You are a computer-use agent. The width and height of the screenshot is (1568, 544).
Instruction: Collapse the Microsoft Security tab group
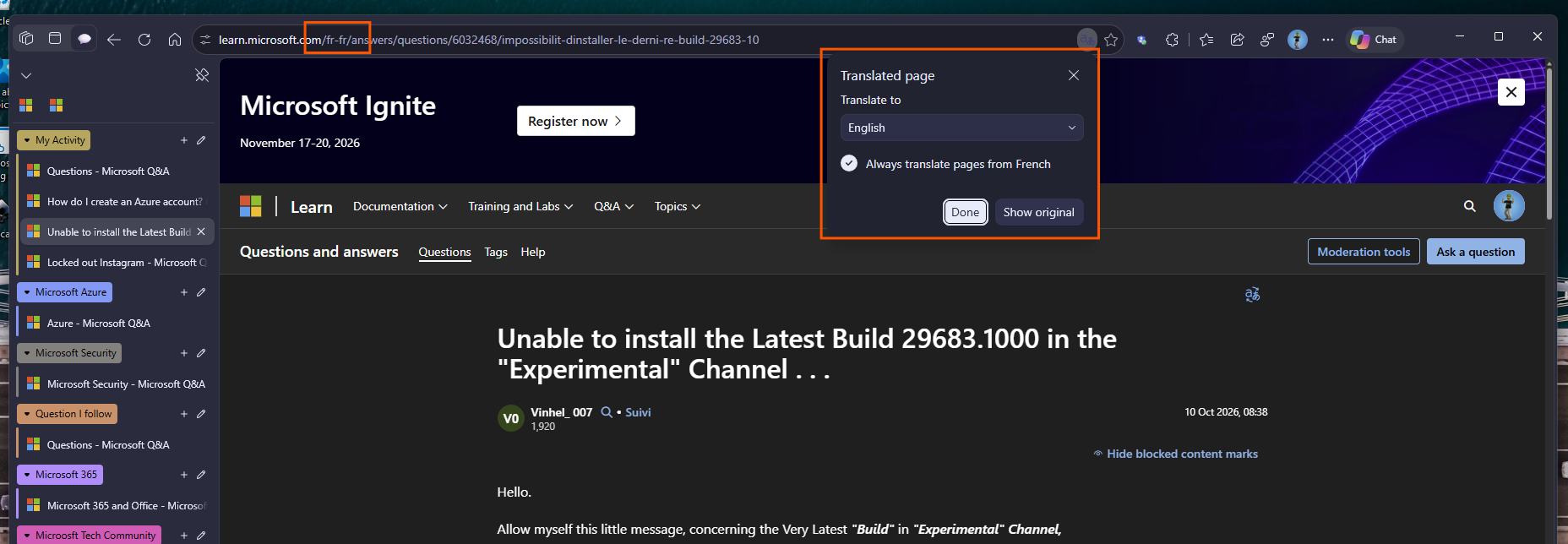(x=69, y=353)
